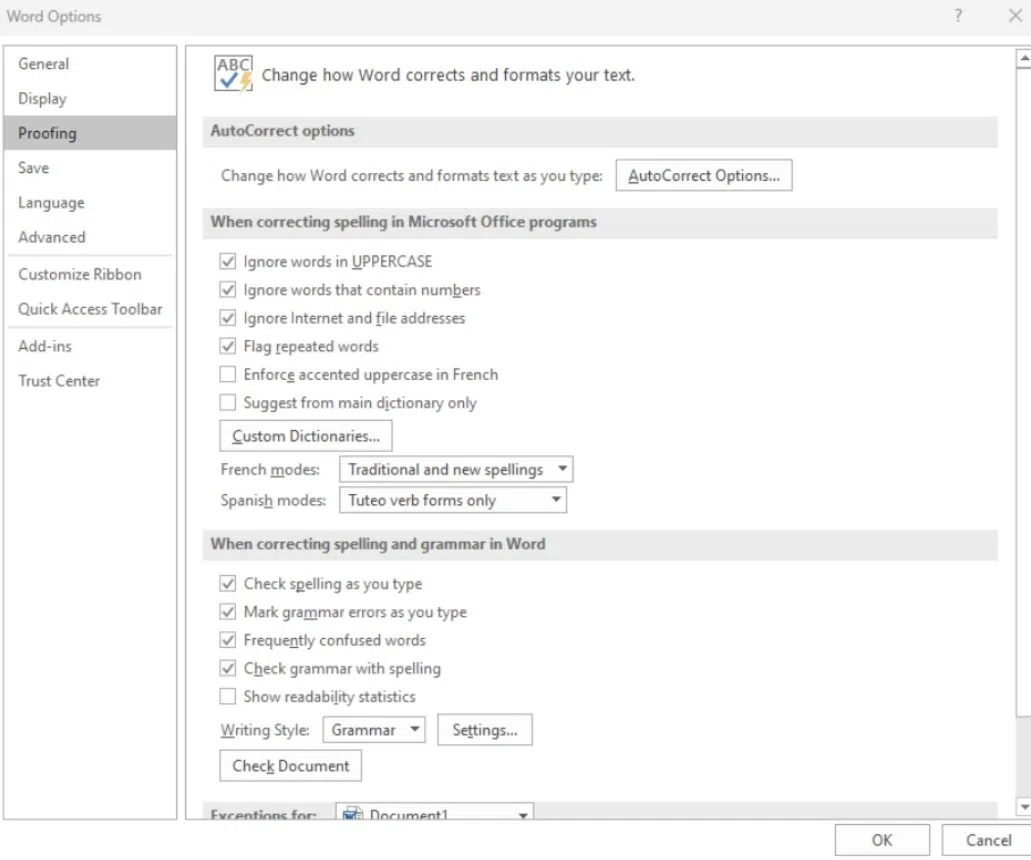Click the Cancel button

[988, 840]
